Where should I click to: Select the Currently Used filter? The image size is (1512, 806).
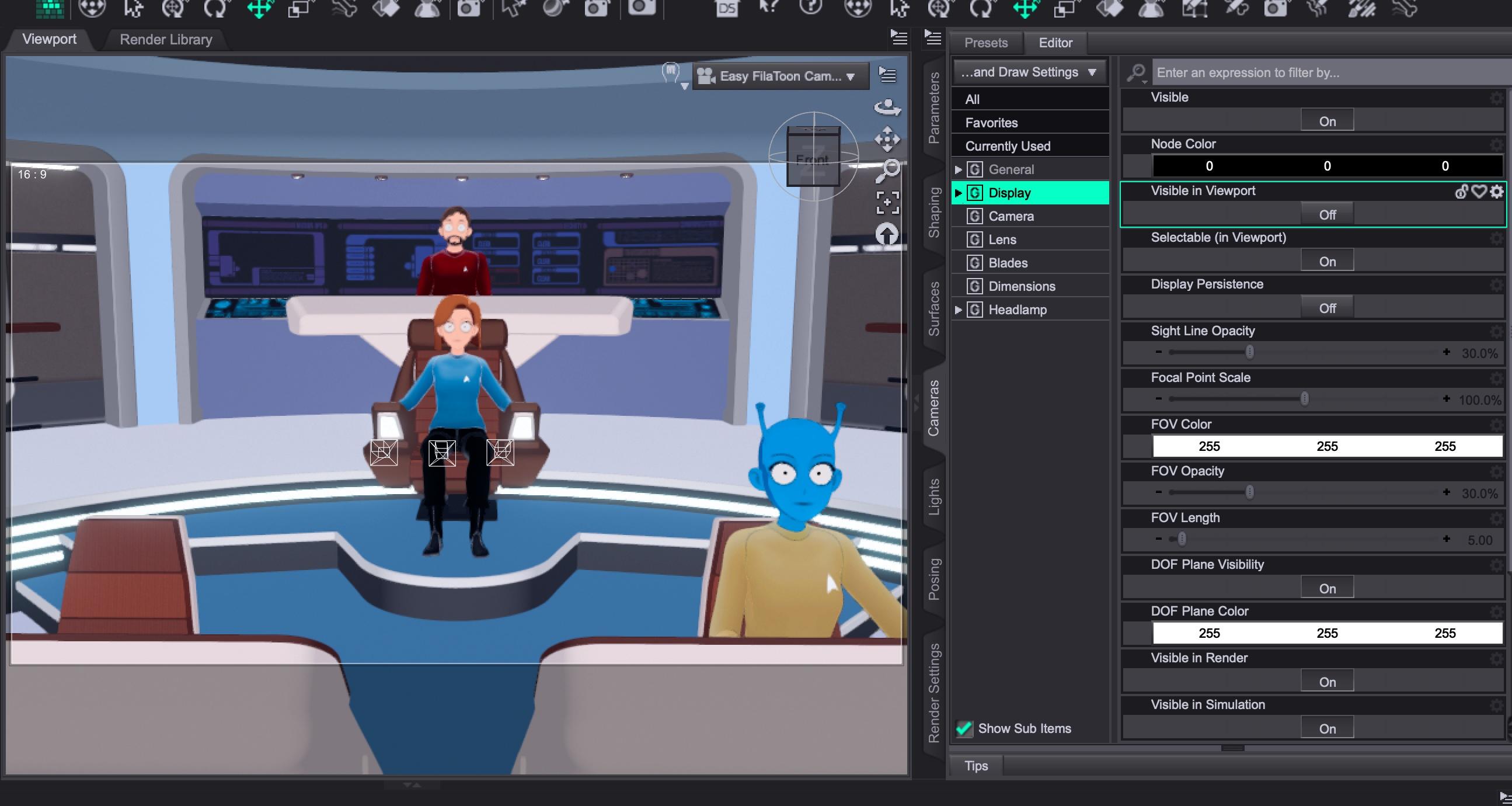pyautogui.click(x=1007, y=146)
